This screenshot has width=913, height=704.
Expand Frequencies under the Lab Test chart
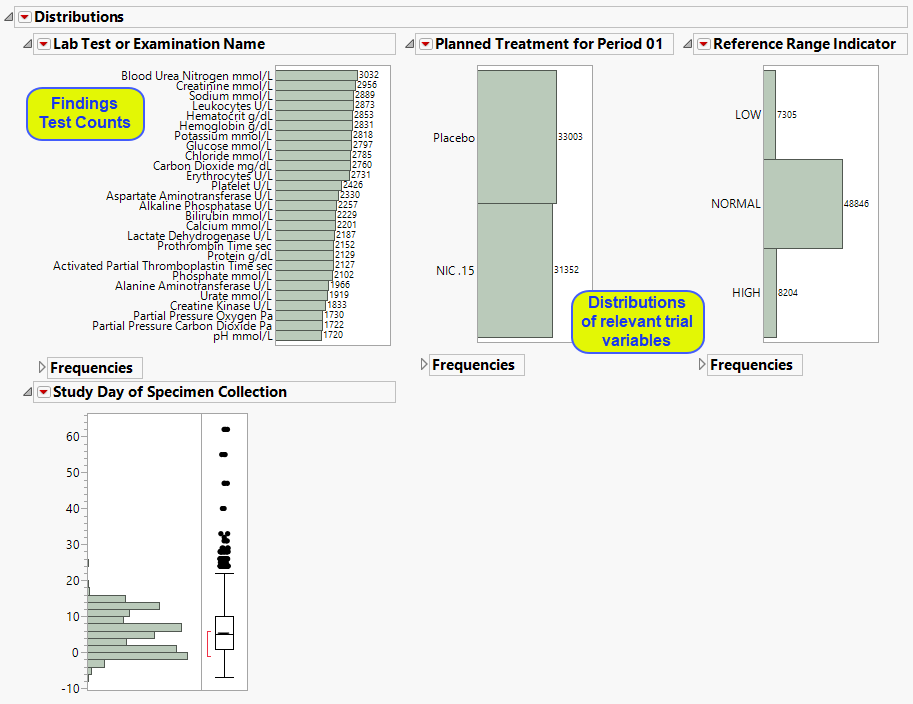(x=41, y=367)
